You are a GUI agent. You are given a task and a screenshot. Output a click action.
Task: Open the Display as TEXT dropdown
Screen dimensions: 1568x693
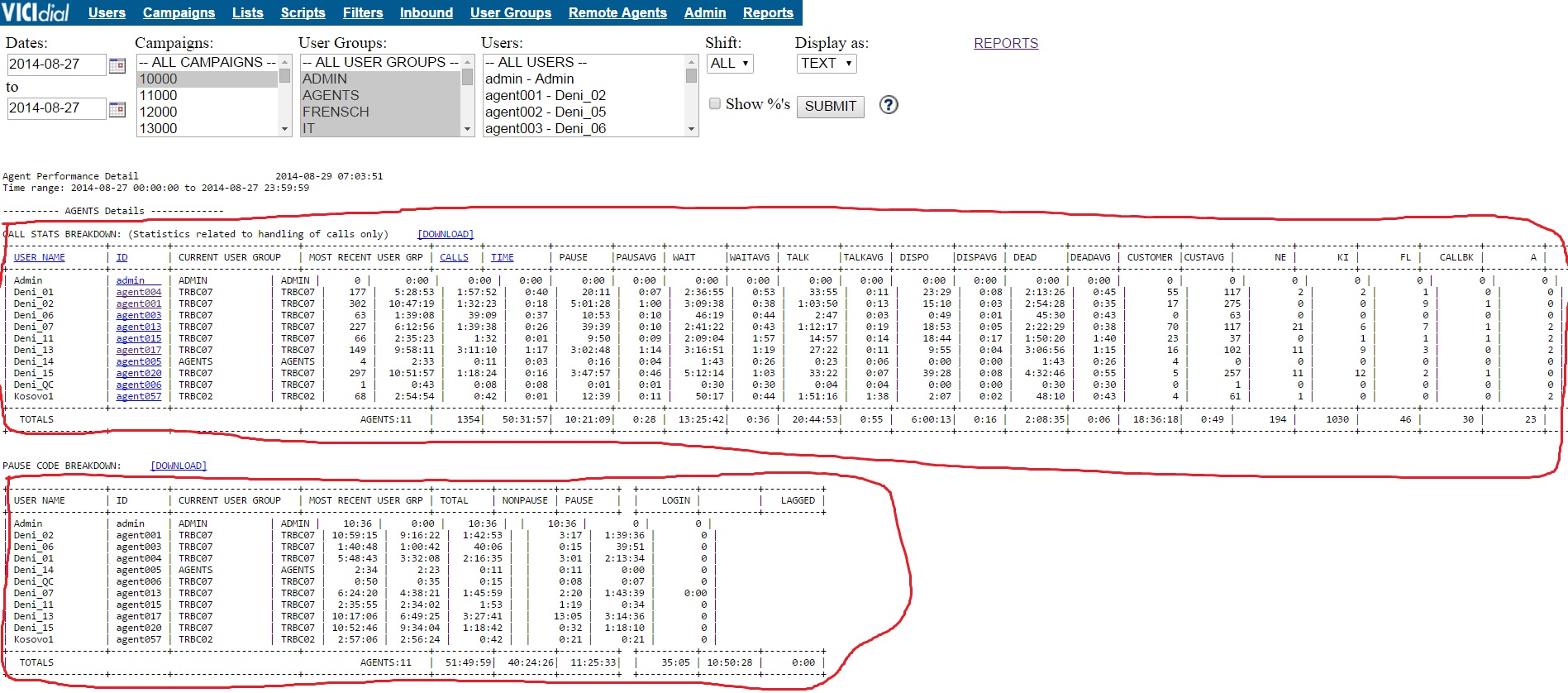[x=827, y=64]
